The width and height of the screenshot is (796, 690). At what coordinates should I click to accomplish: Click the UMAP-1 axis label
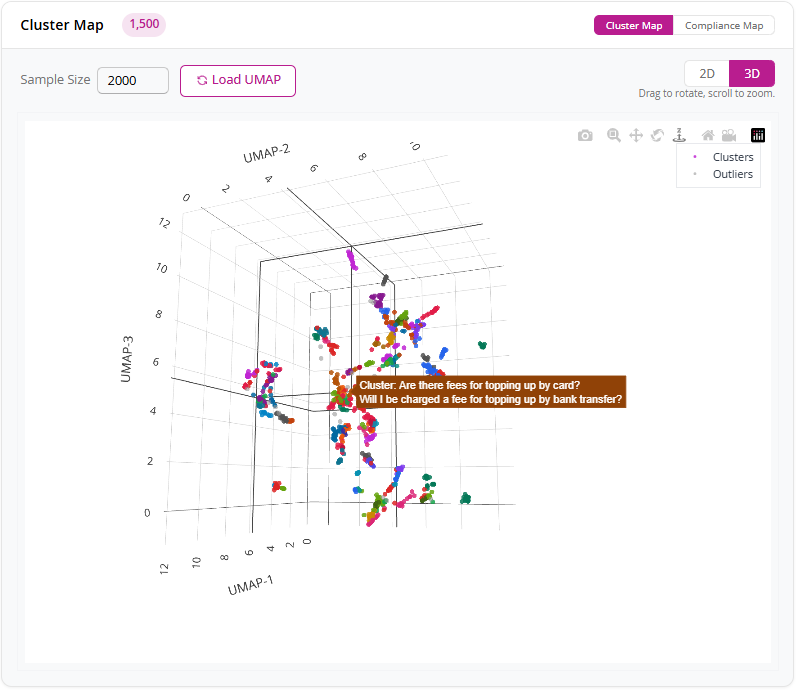tap(250, 585)
